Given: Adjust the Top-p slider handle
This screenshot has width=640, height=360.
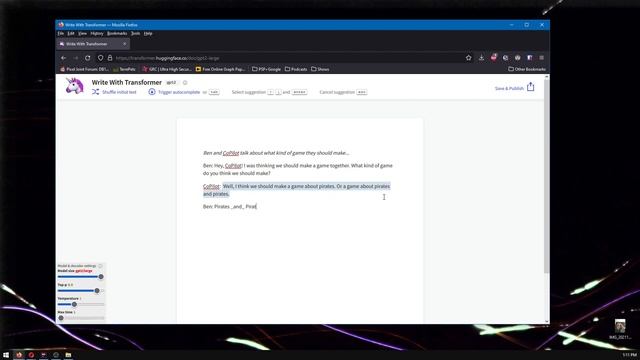Looking at the screenshot, I should pos(97,291).
